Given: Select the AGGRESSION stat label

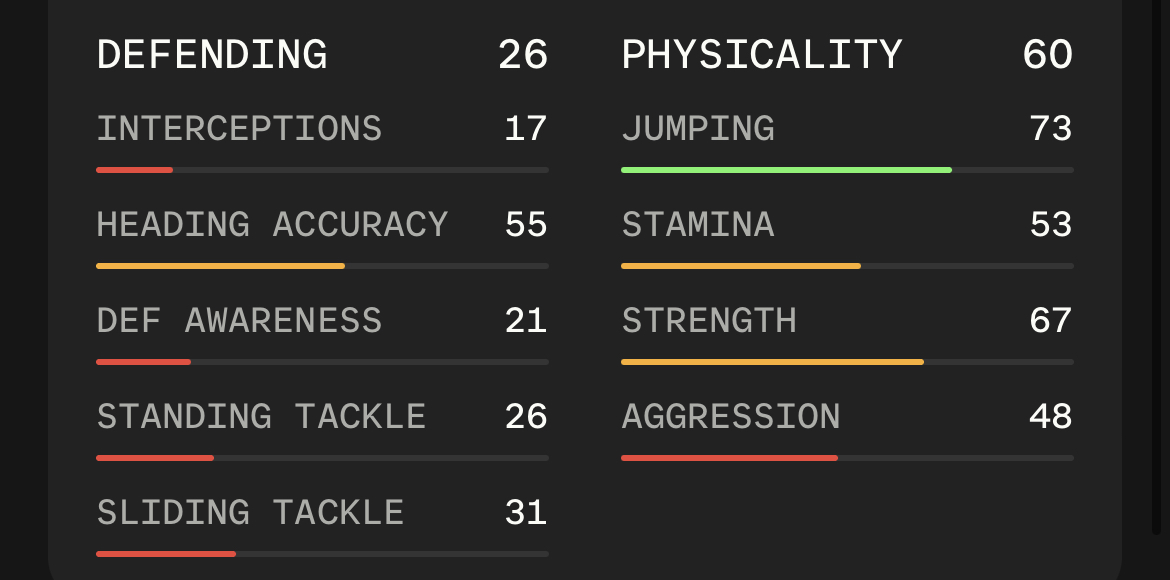Looking at the screenshot, I should tap(731, 417).
